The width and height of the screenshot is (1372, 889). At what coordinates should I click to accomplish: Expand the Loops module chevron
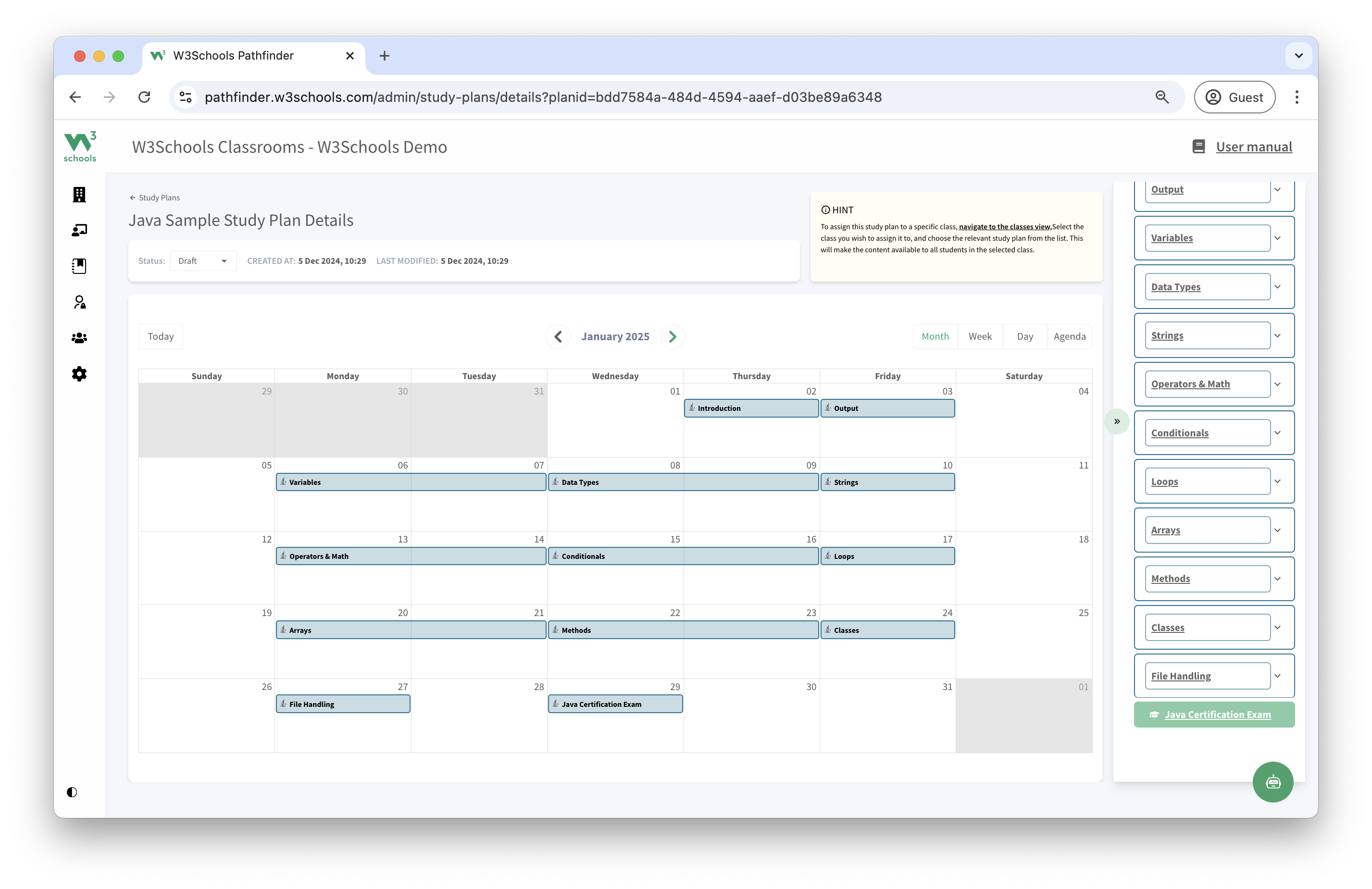coord(1277,482)
